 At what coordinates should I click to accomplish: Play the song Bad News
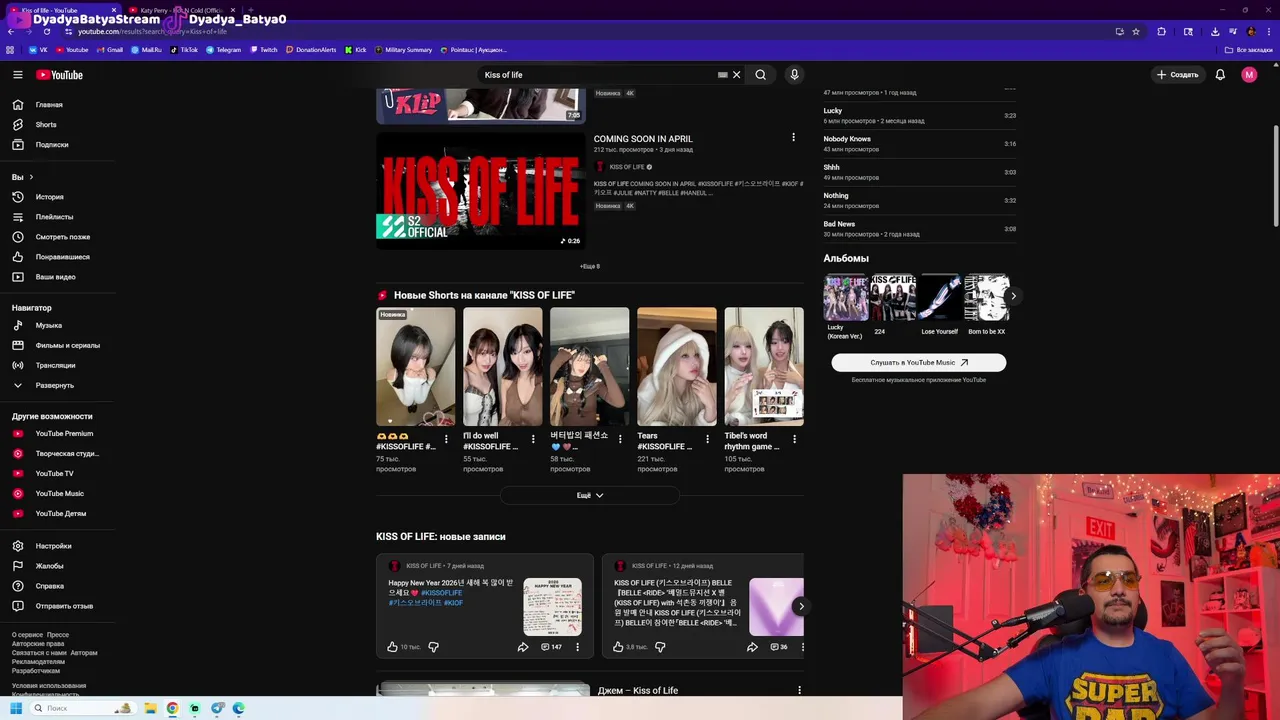920,229
